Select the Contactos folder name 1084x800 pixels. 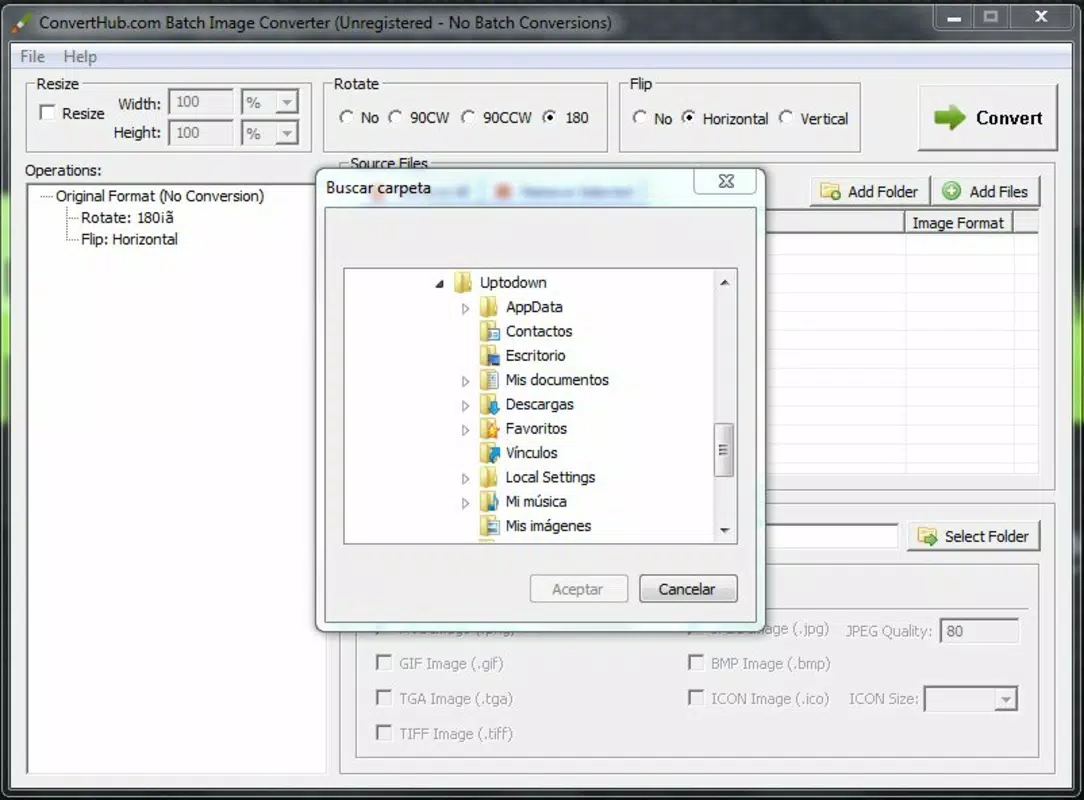click(x=539, y=331)
